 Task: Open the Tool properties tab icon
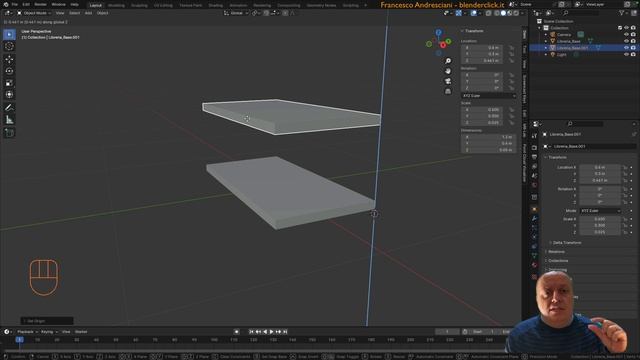point(534,136)
